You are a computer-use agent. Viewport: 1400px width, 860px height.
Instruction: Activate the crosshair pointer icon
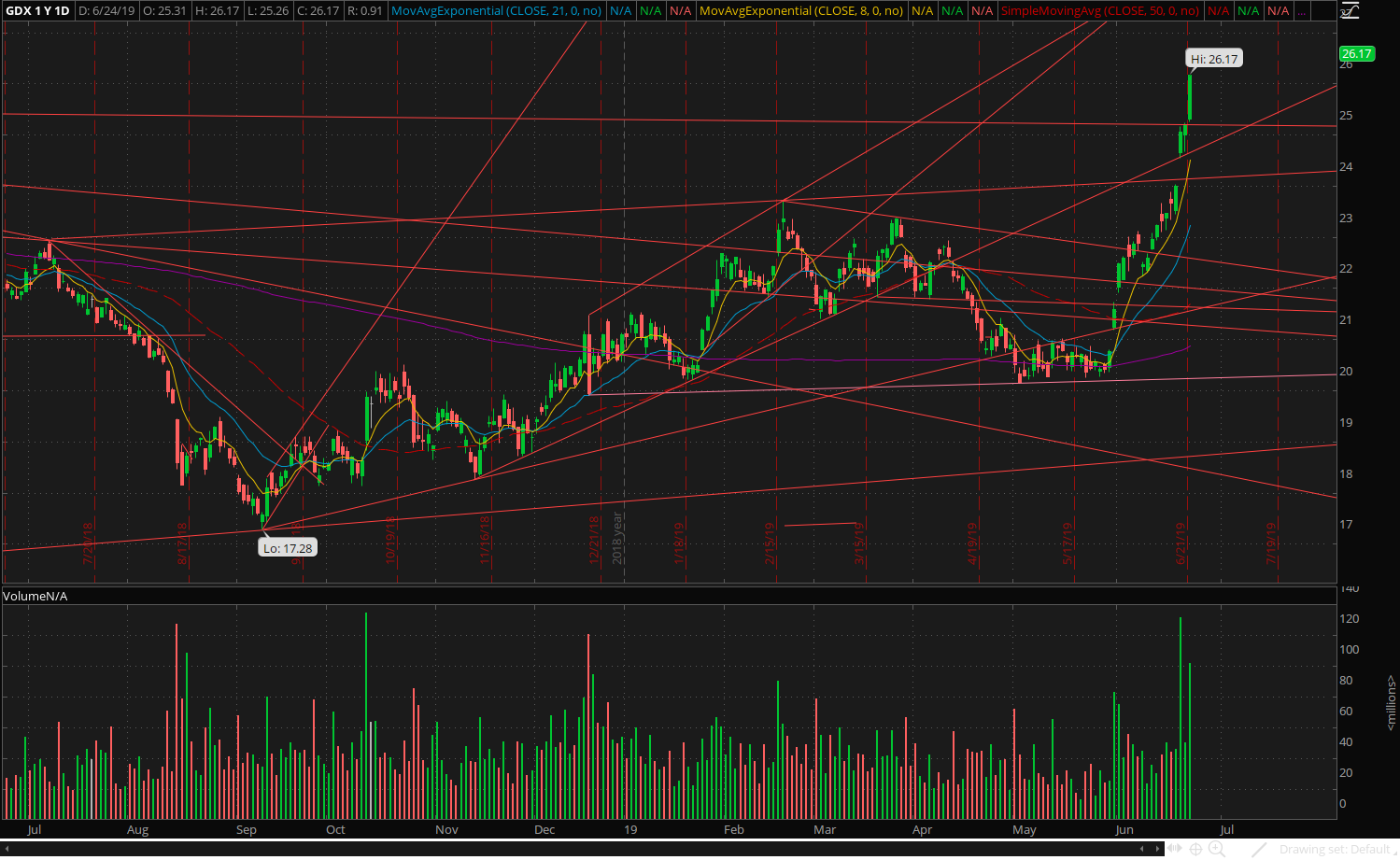click(1195, 849)
